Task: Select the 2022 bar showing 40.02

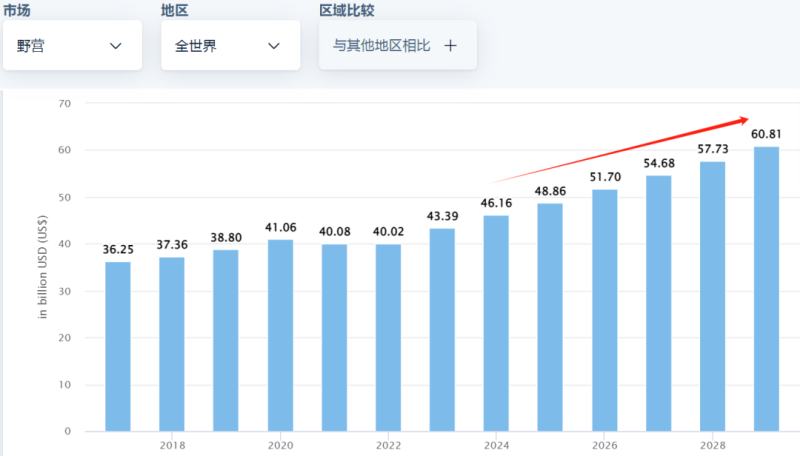Action: tap(388, 337)
